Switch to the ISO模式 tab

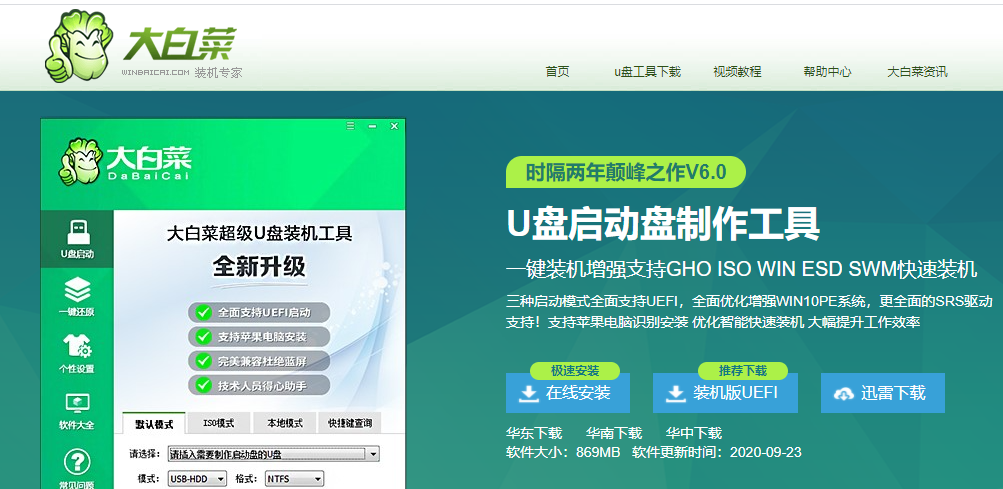click(218, 423)
